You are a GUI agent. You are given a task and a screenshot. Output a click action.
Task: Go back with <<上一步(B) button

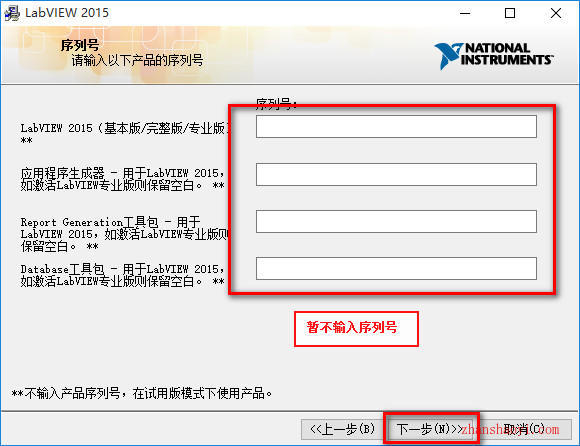342,429
